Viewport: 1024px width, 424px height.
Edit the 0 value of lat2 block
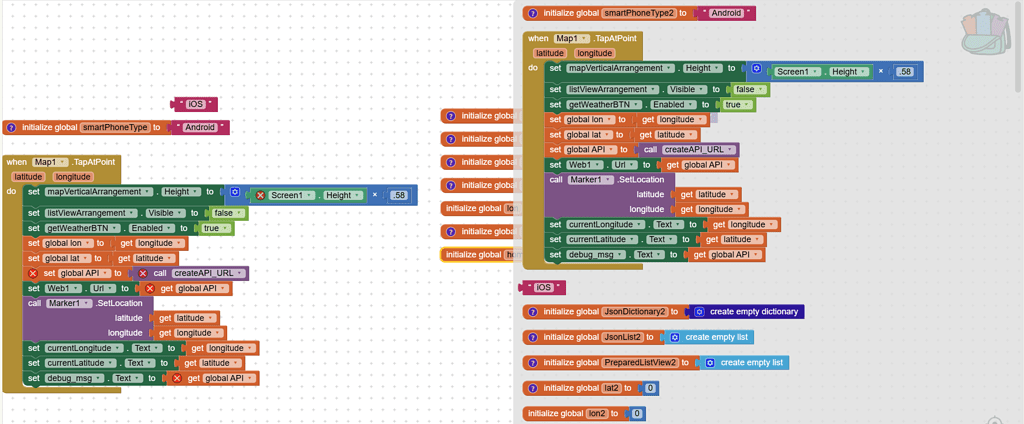click(650, 388)
